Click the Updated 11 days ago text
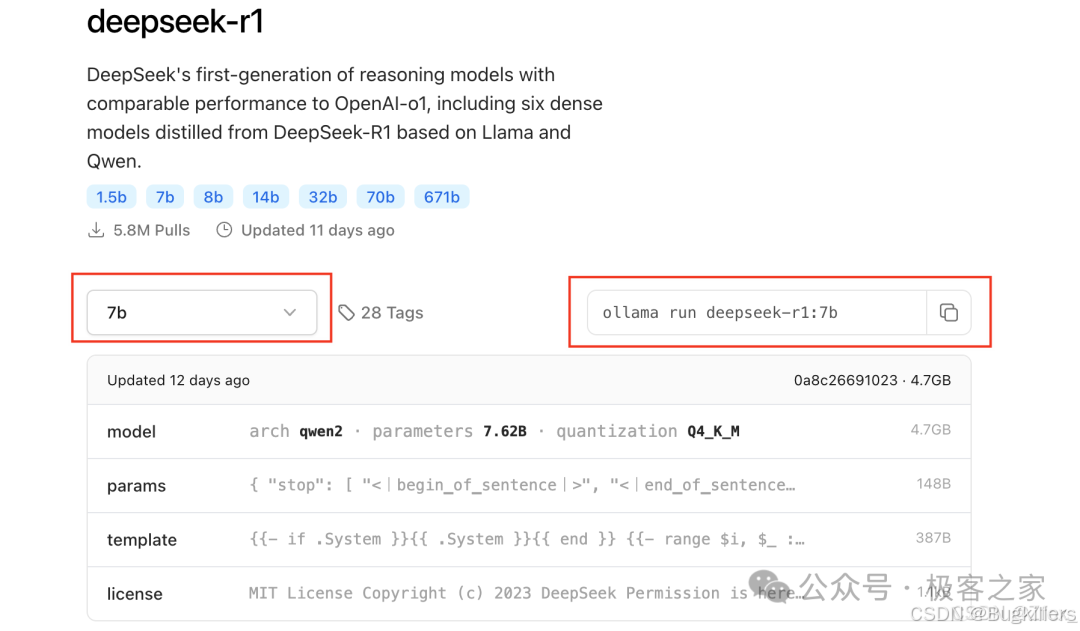 (x=318, y=230)
